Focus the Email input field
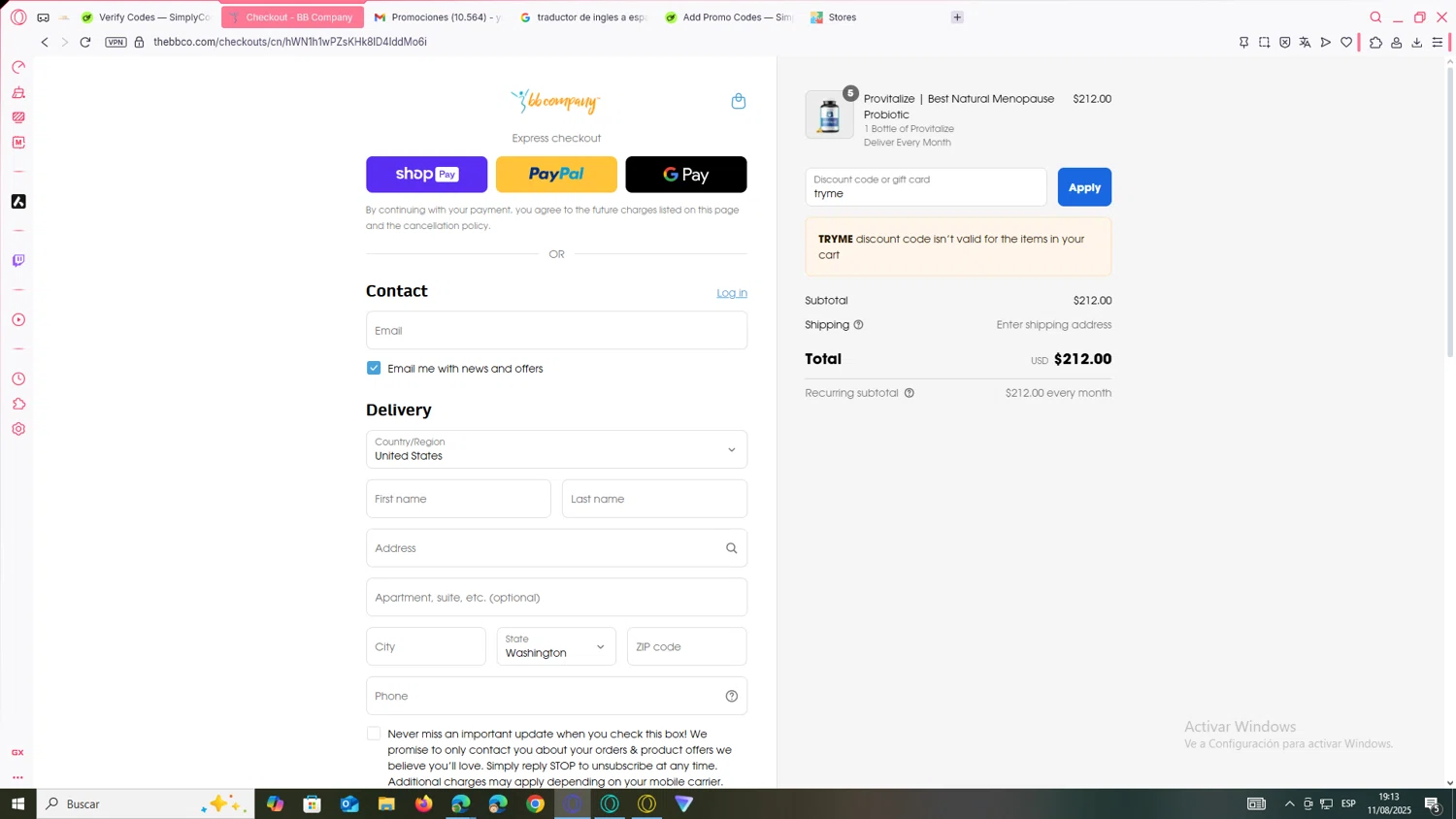1456x819 pixels. 556,330
